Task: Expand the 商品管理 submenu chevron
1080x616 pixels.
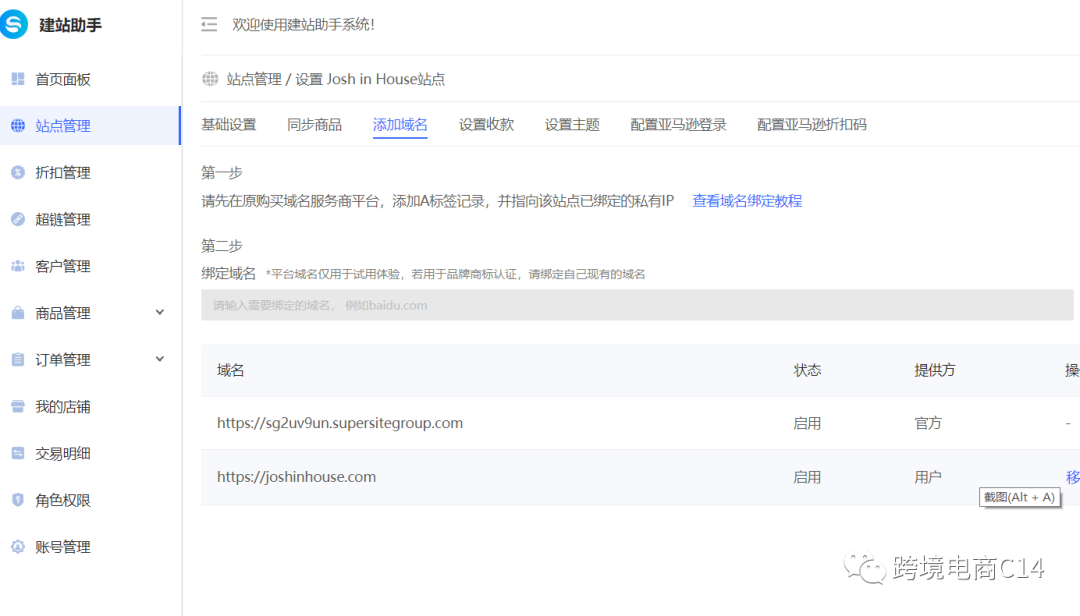Action: [160, 312]
